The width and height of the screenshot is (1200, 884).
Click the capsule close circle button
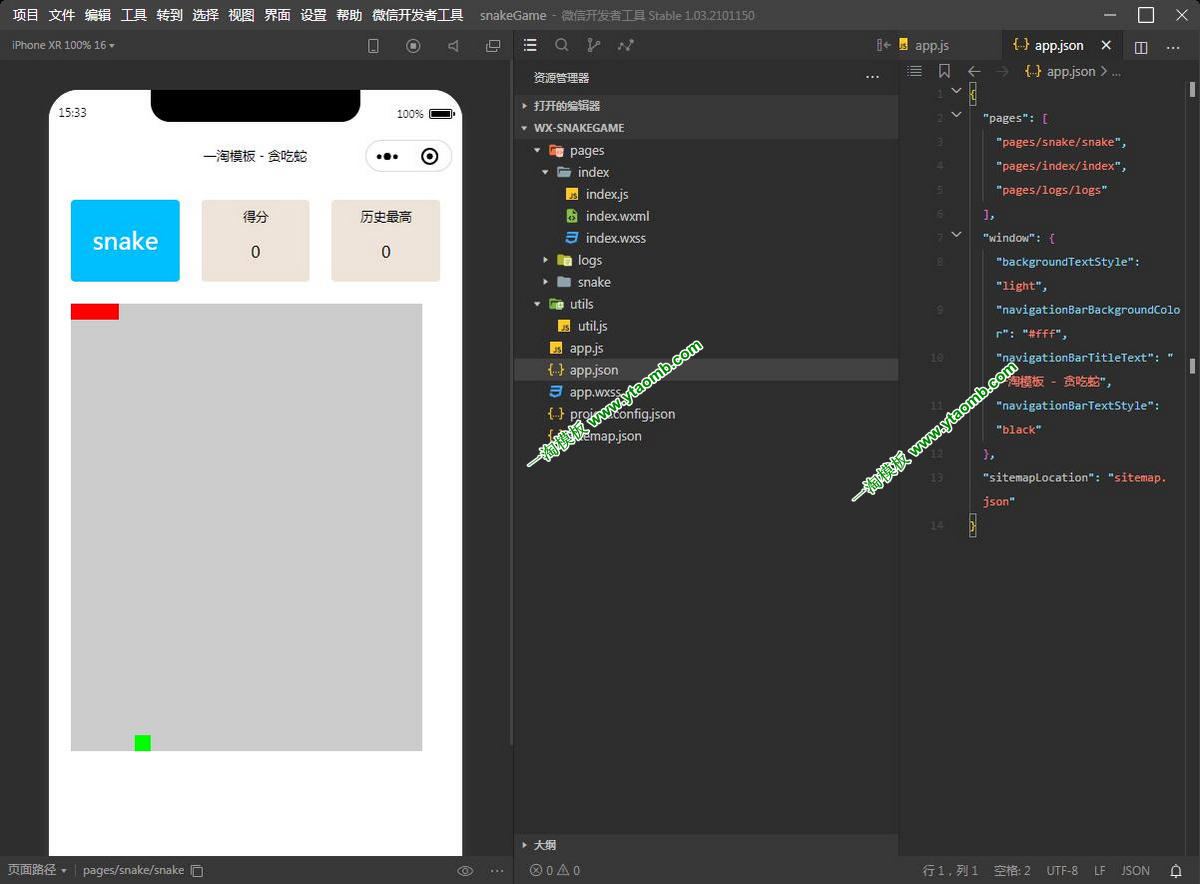point(430,156)
